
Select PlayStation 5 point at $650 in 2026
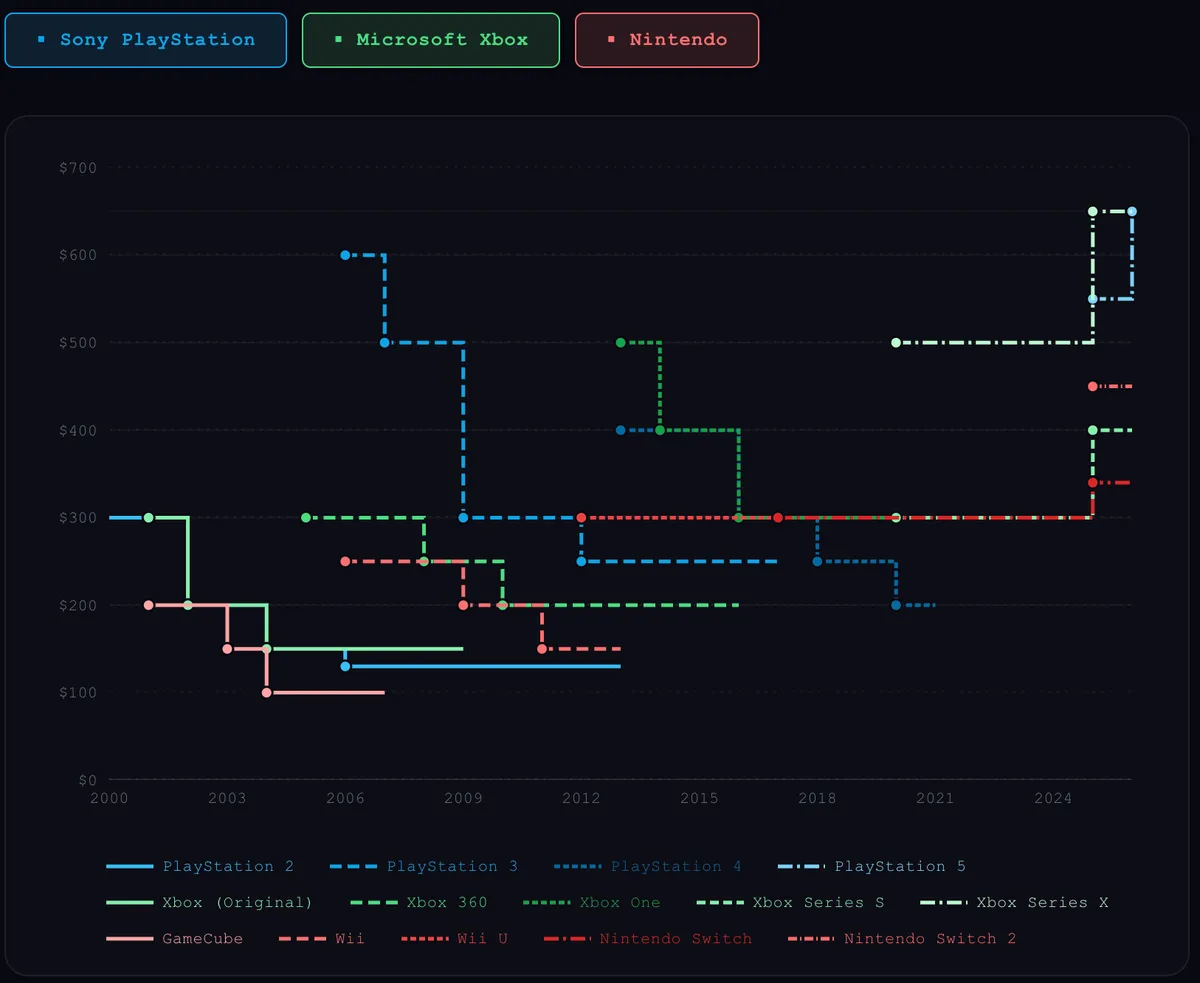1132,211
